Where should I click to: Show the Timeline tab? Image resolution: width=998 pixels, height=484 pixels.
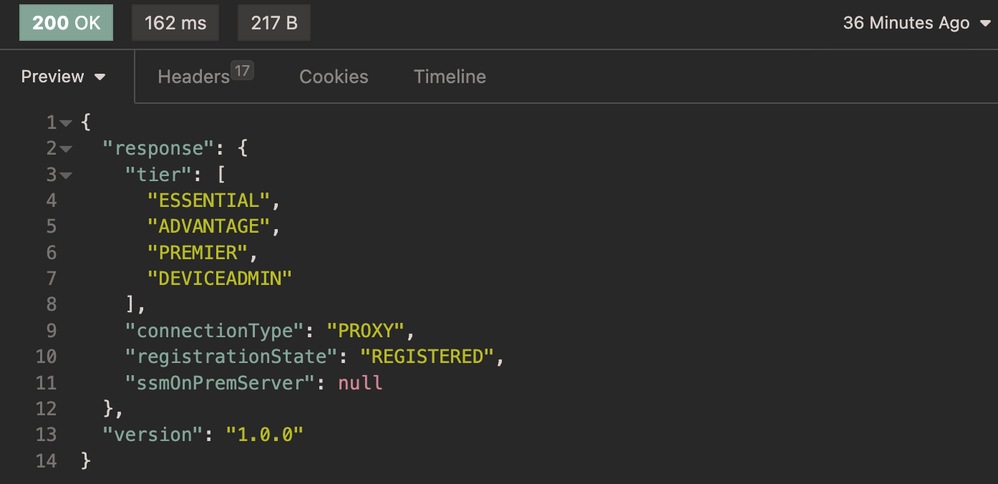click(450, 77)
